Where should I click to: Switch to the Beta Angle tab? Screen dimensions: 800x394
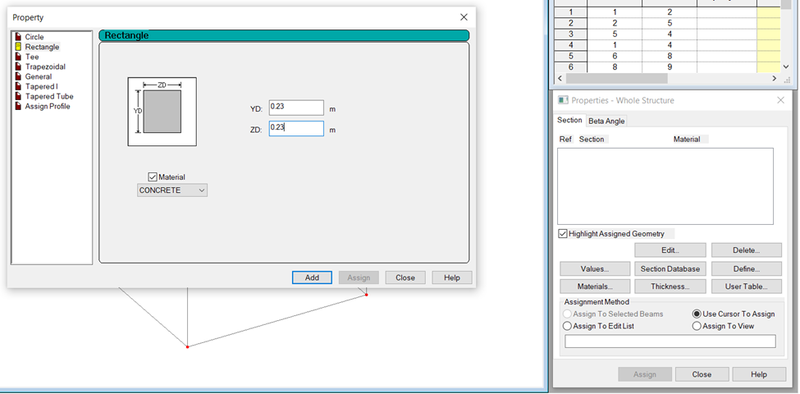coord(607,121)
